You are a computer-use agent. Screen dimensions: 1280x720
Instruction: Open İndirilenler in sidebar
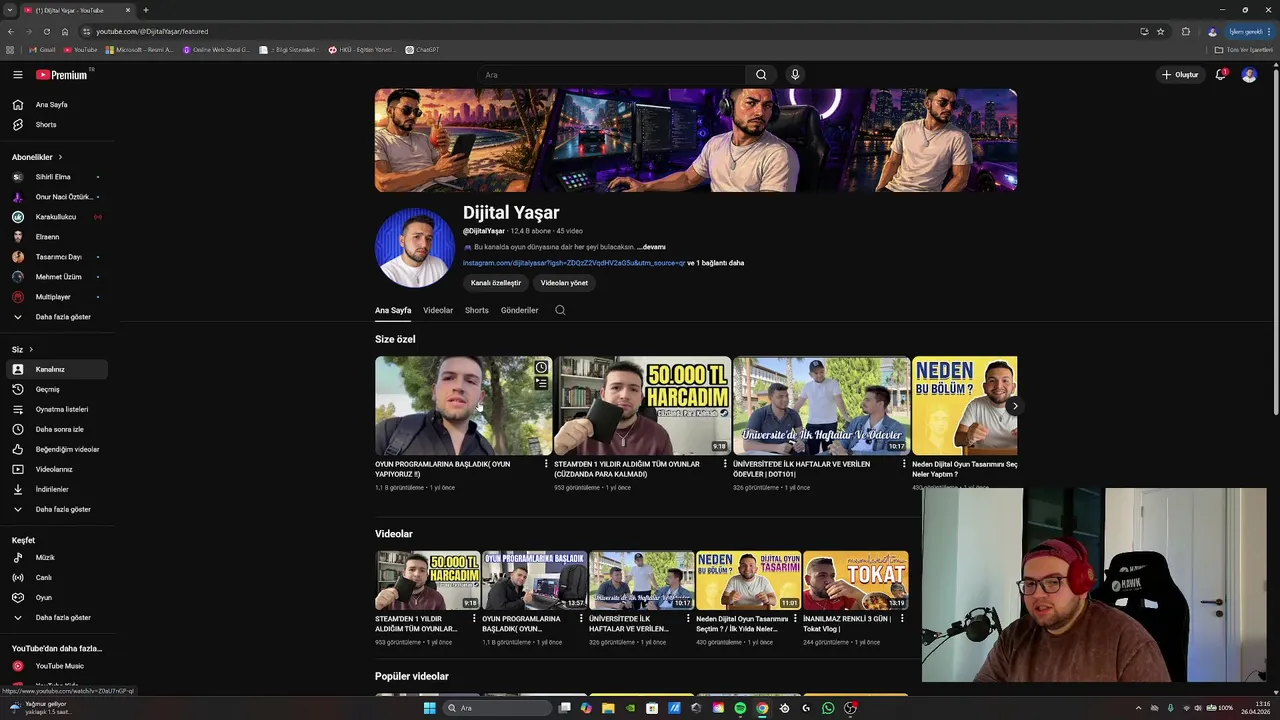click(x=57, y=489)
